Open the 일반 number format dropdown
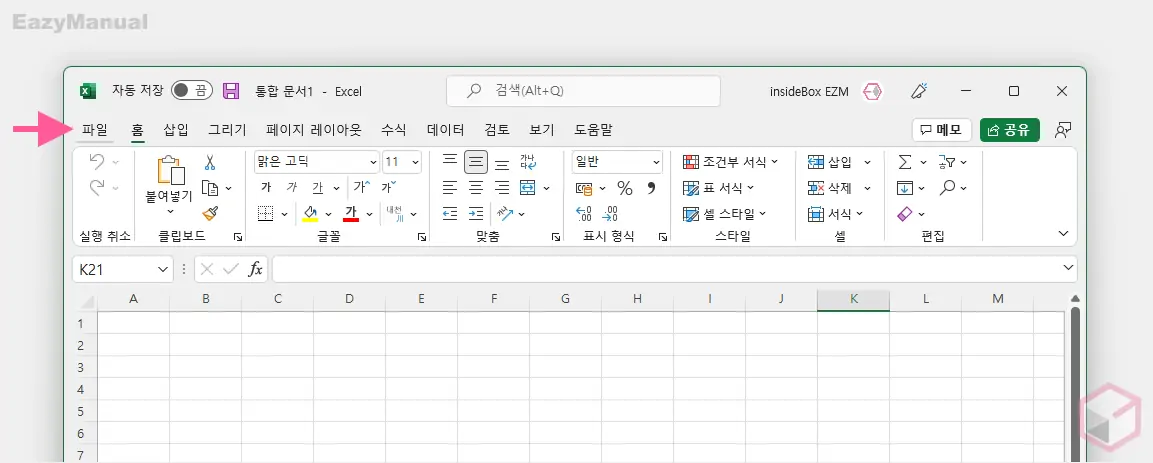1153x463 pixels. (x=656, y=162)
